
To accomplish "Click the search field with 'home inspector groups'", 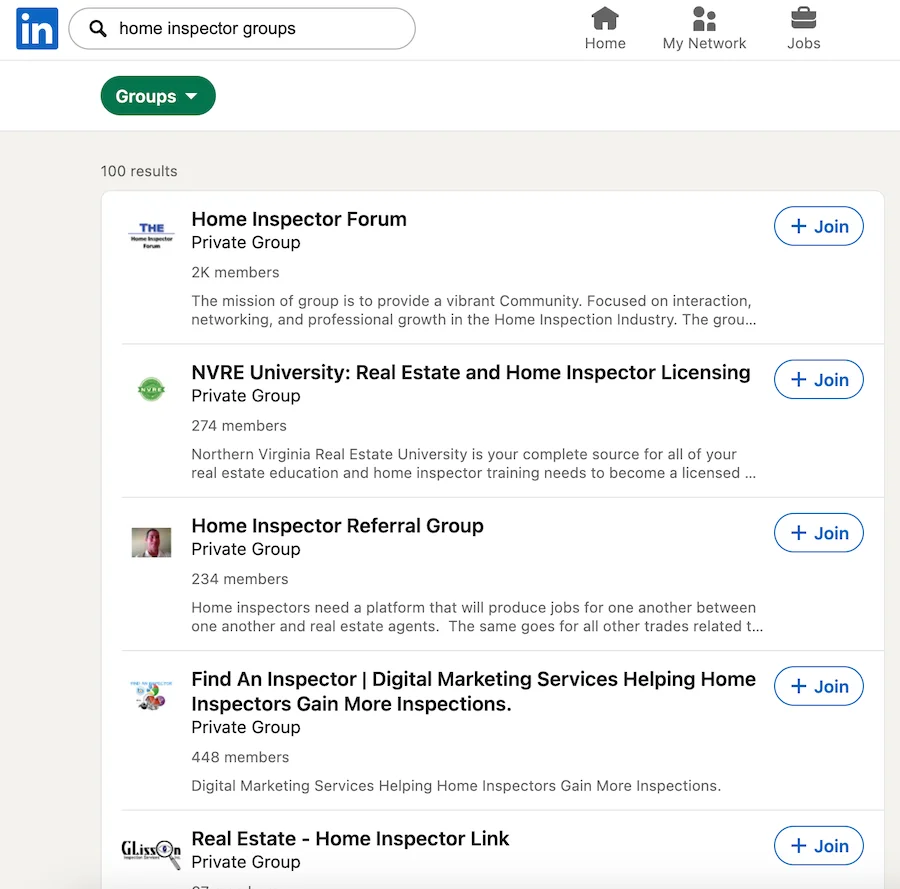I will coord(242,29).
